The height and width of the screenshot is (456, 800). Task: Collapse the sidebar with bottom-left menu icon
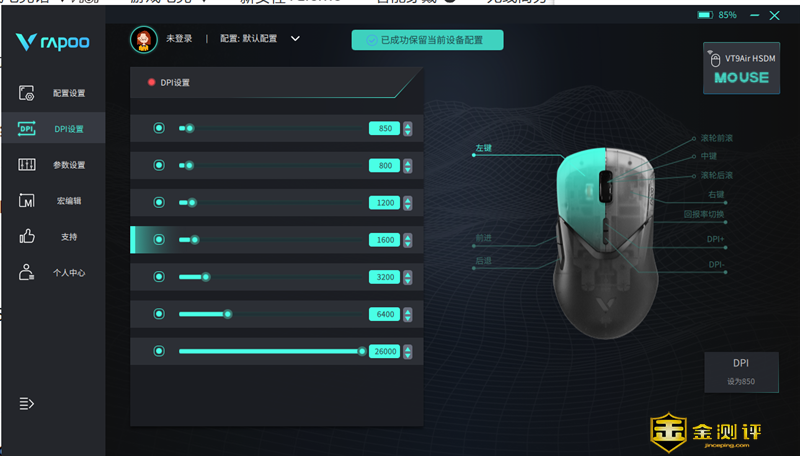[27, 403]
